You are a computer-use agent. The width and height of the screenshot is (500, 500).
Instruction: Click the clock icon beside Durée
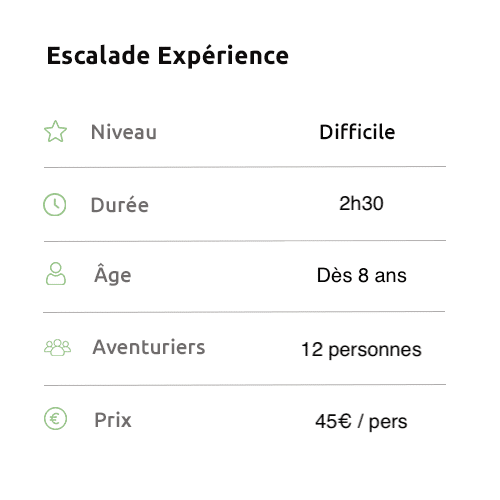point(55,204)
